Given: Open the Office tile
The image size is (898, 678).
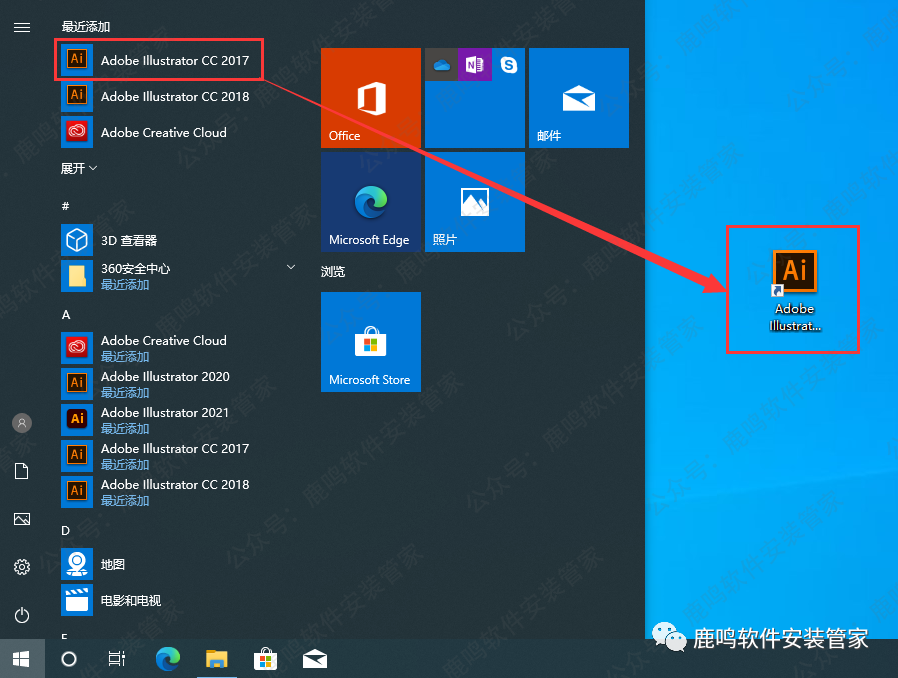Looking at the screenshot, I should [x=370, y=98].
